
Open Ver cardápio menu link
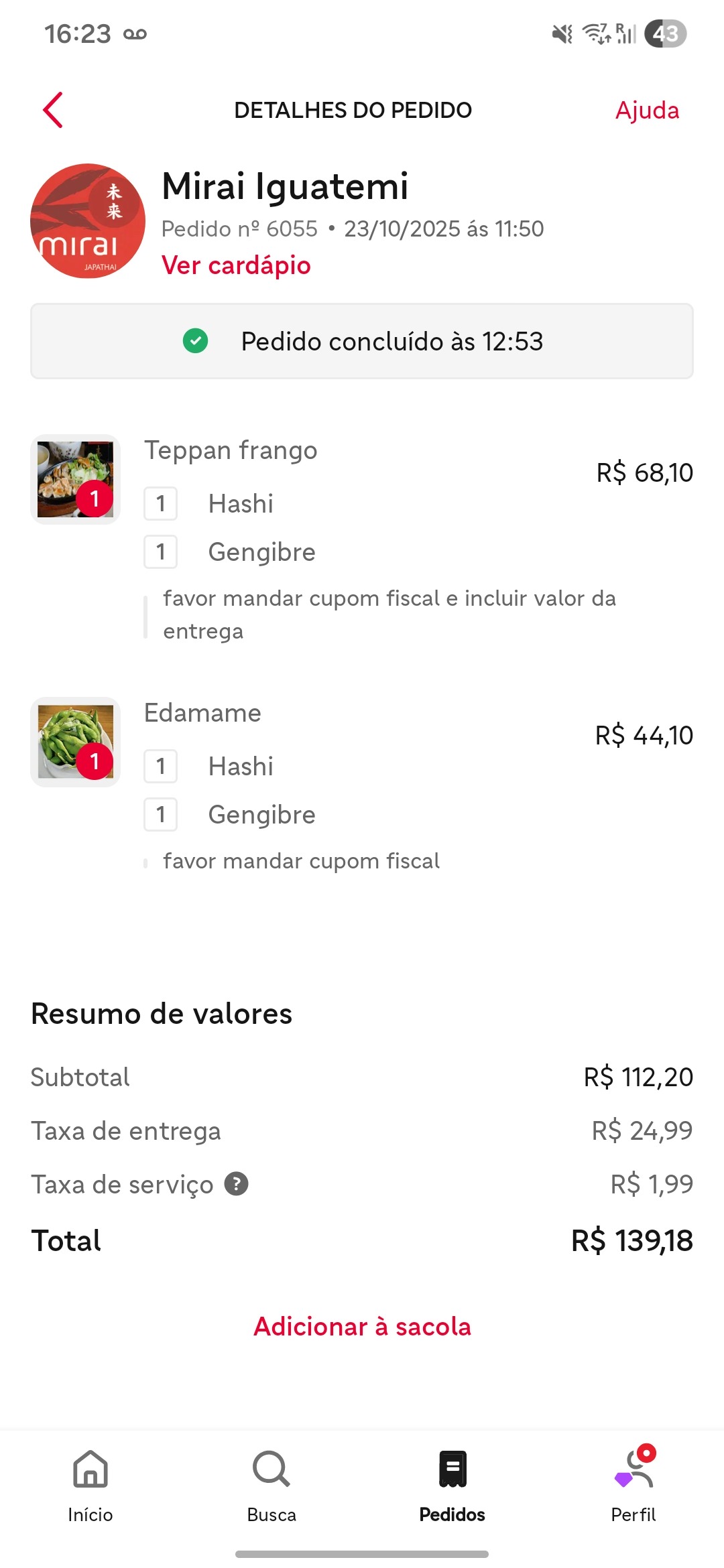click(x=236, y=265)
